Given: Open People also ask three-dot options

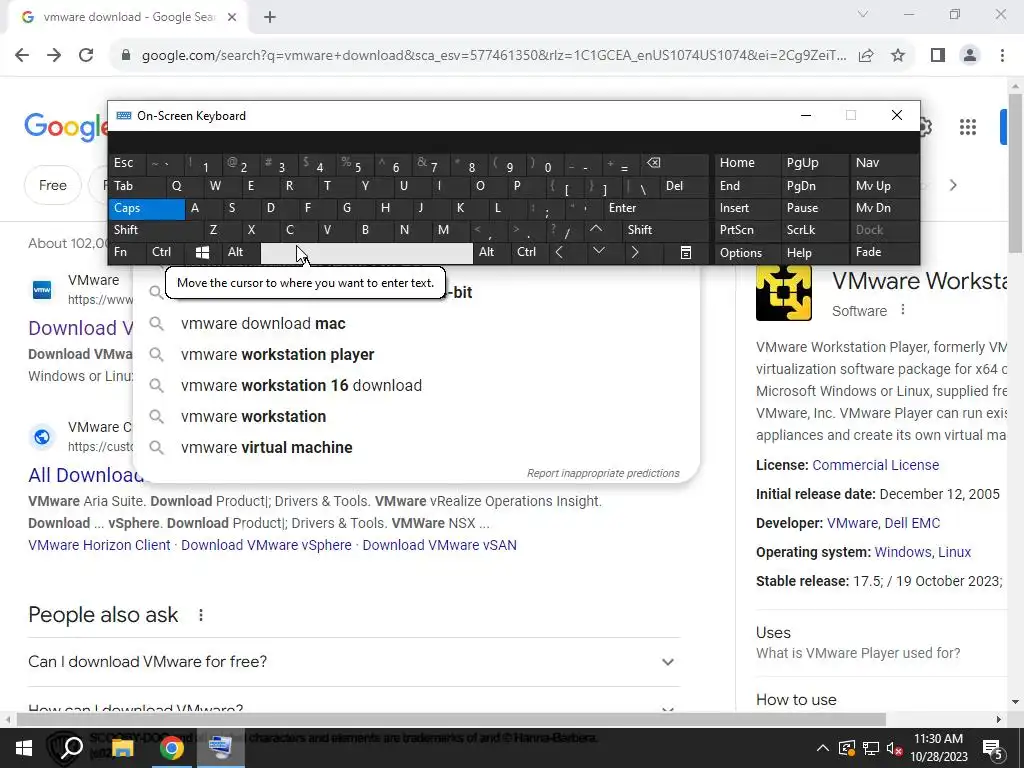Looking at the screenshot, I should [201, 615].
